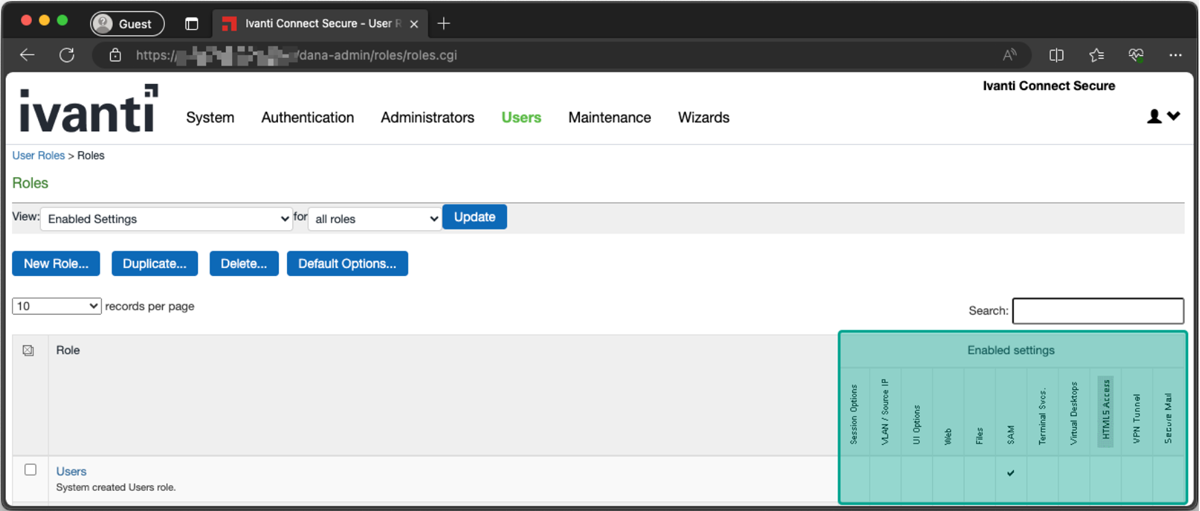Image resolution: width=1200 pixels, height=511 pixels.
Task: Click the User Roles breadcrumb link
Action: pos(38,156)
